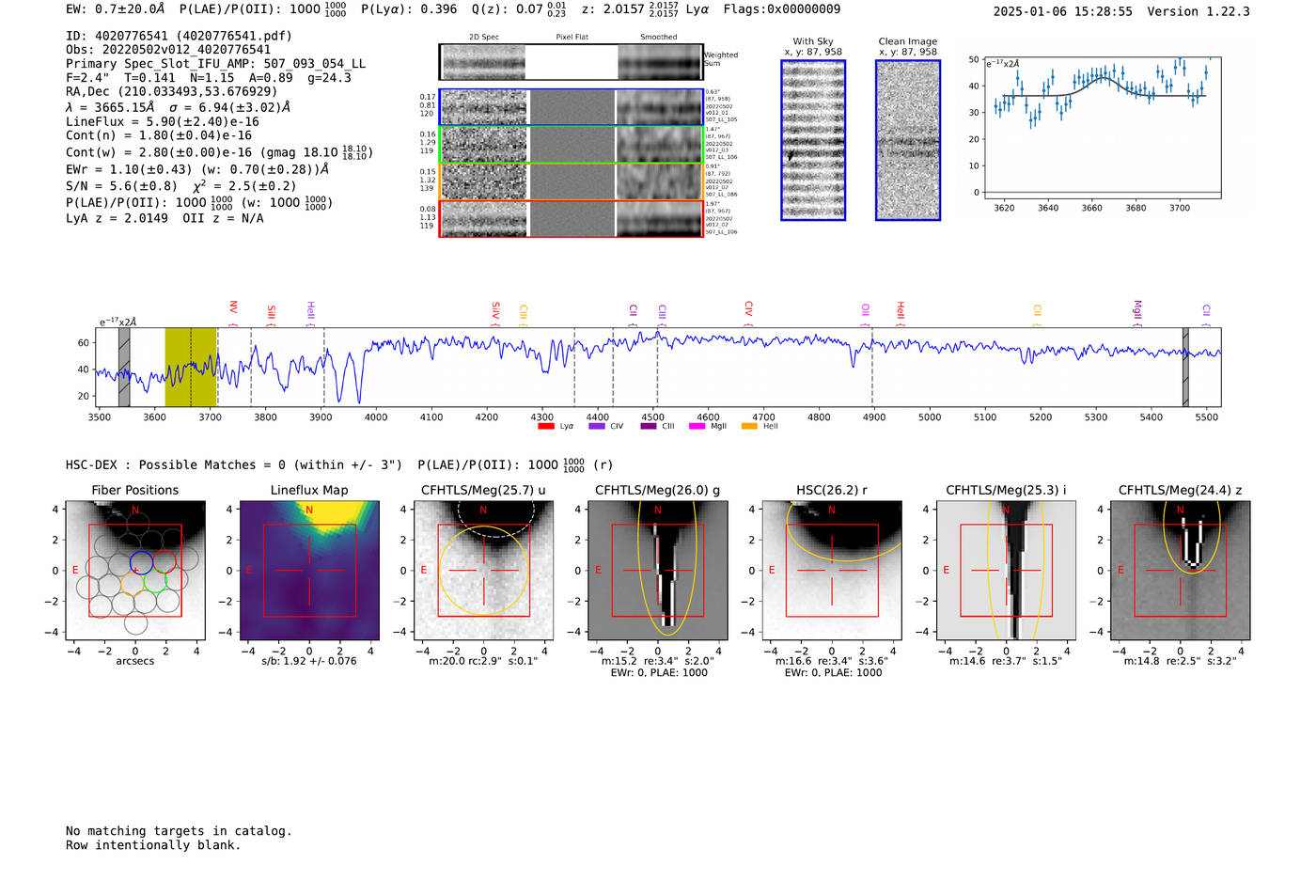Click the 2D Spec column header

(x=484, y=38)
